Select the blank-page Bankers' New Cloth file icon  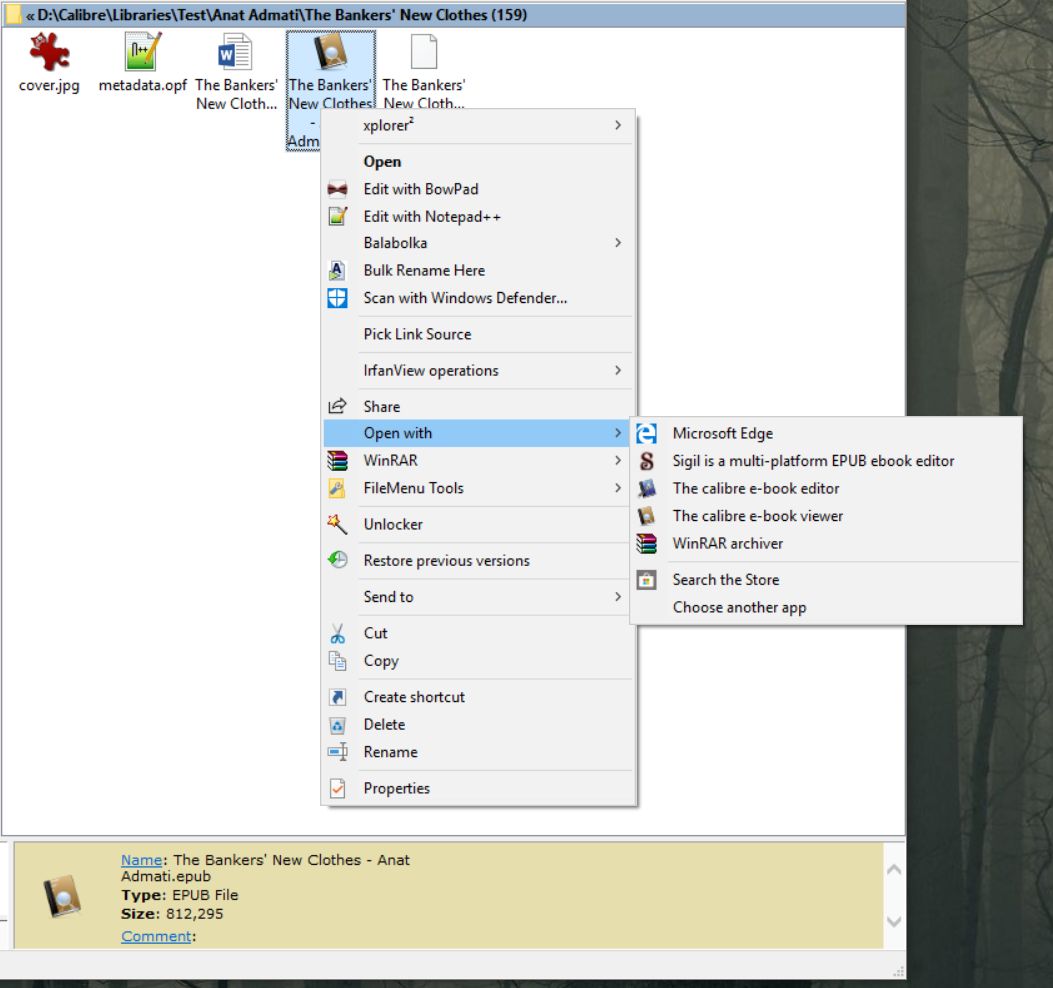(424, 52)
